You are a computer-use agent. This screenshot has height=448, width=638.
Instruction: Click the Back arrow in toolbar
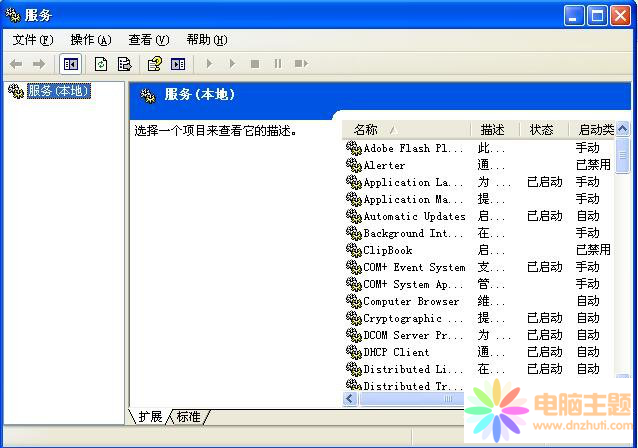[16, 64]
